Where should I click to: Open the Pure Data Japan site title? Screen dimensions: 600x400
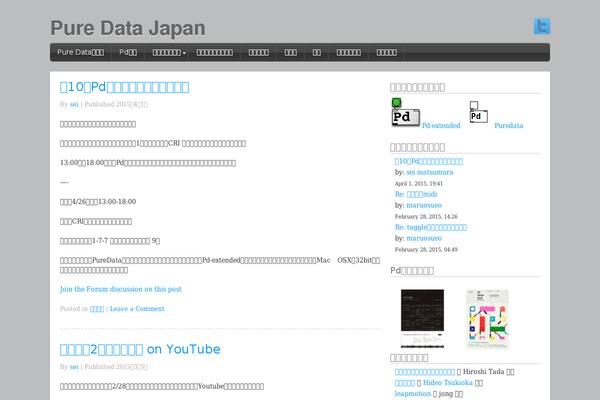(128, 28)
